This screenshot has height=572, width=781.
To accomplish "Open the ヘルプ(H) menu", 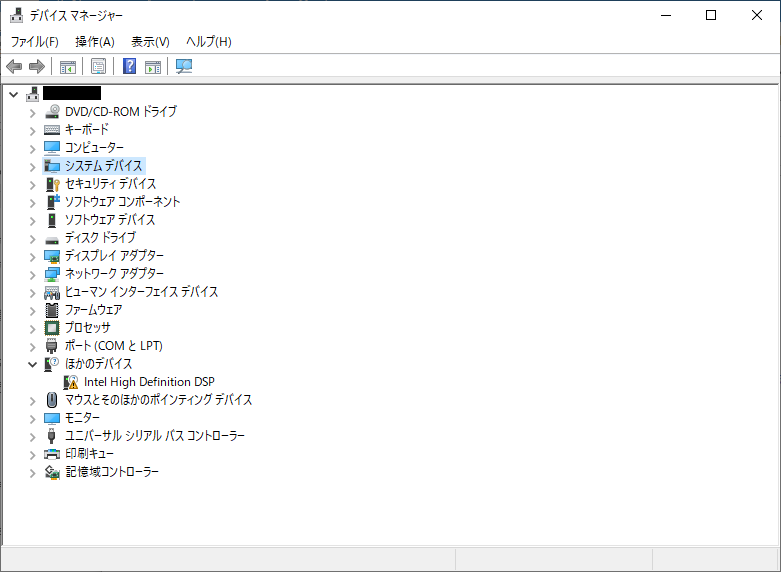I will click(209, 42).
